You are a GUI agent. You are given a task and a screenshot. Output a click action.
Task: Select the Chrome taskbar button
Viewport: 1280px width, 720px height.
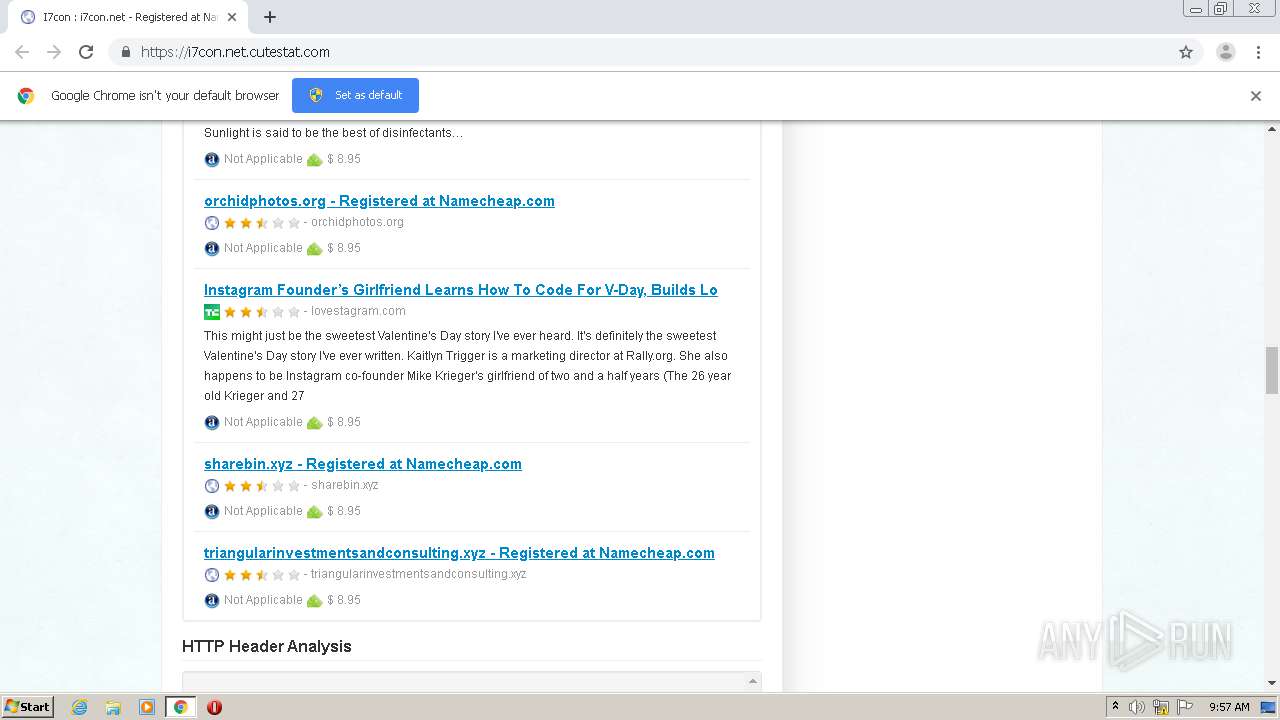click(181, 707)
